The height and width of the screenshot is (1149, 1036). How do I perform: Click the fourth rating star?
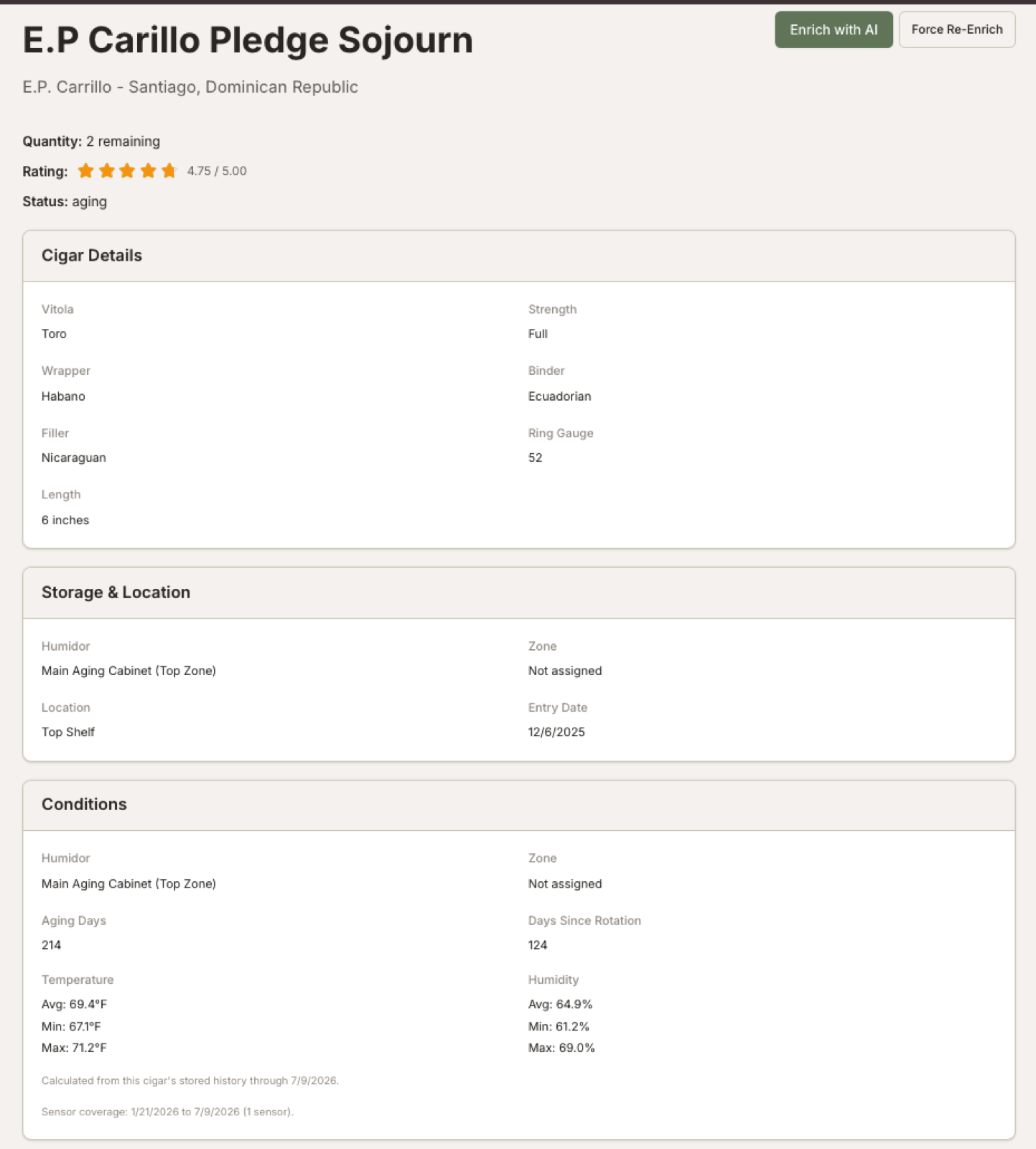pyautogui.click(x=148, y=170)
